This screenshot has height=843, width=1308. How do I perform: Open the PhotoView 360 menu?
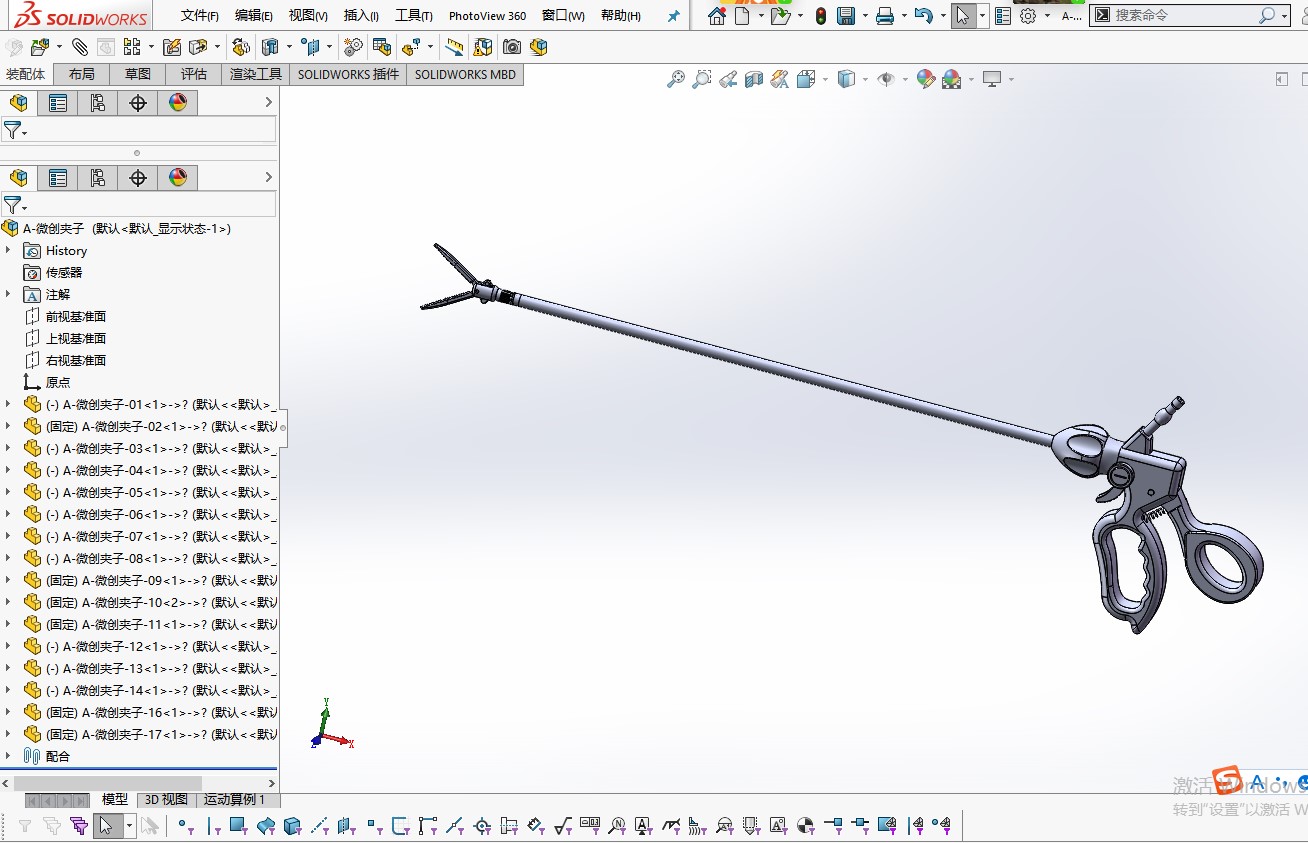(x=487, y=16)
